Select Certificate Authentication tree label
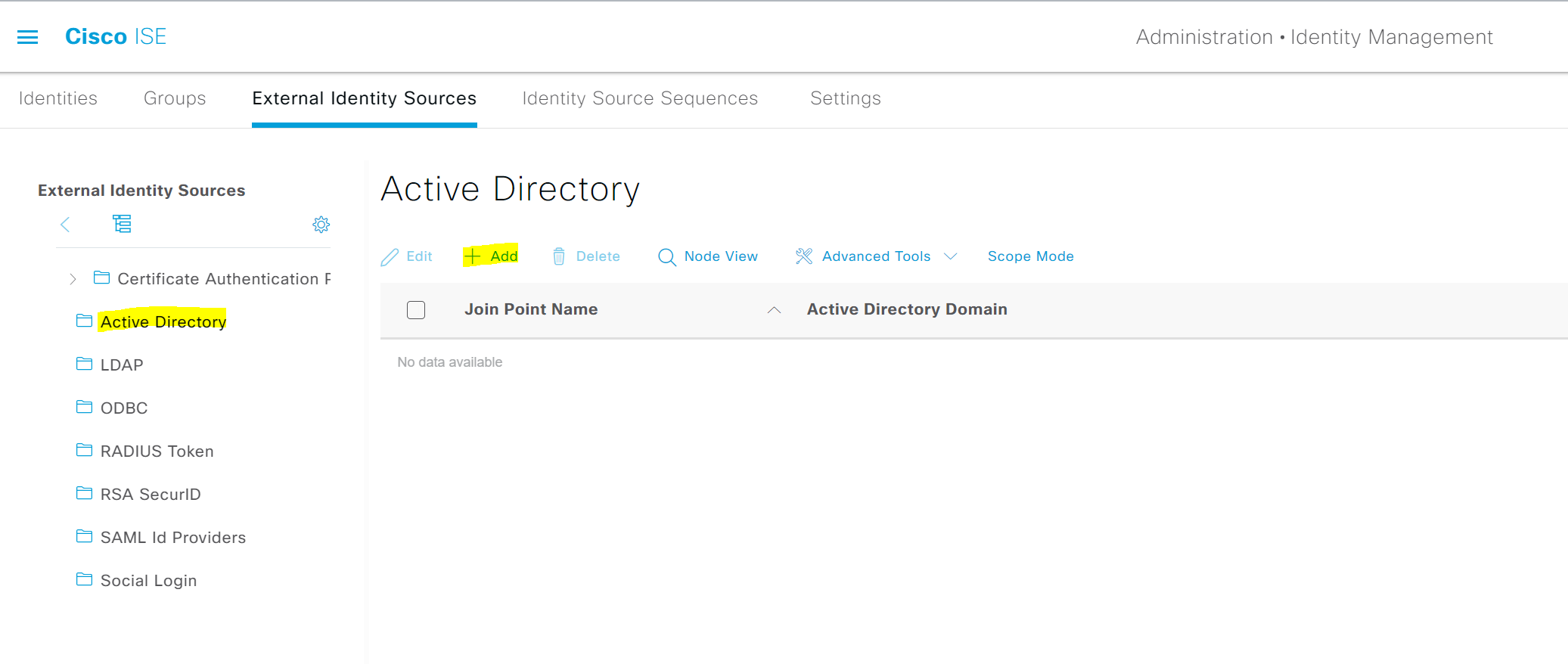Screen dimensions: 1568x664 click(x=224, y=278)
